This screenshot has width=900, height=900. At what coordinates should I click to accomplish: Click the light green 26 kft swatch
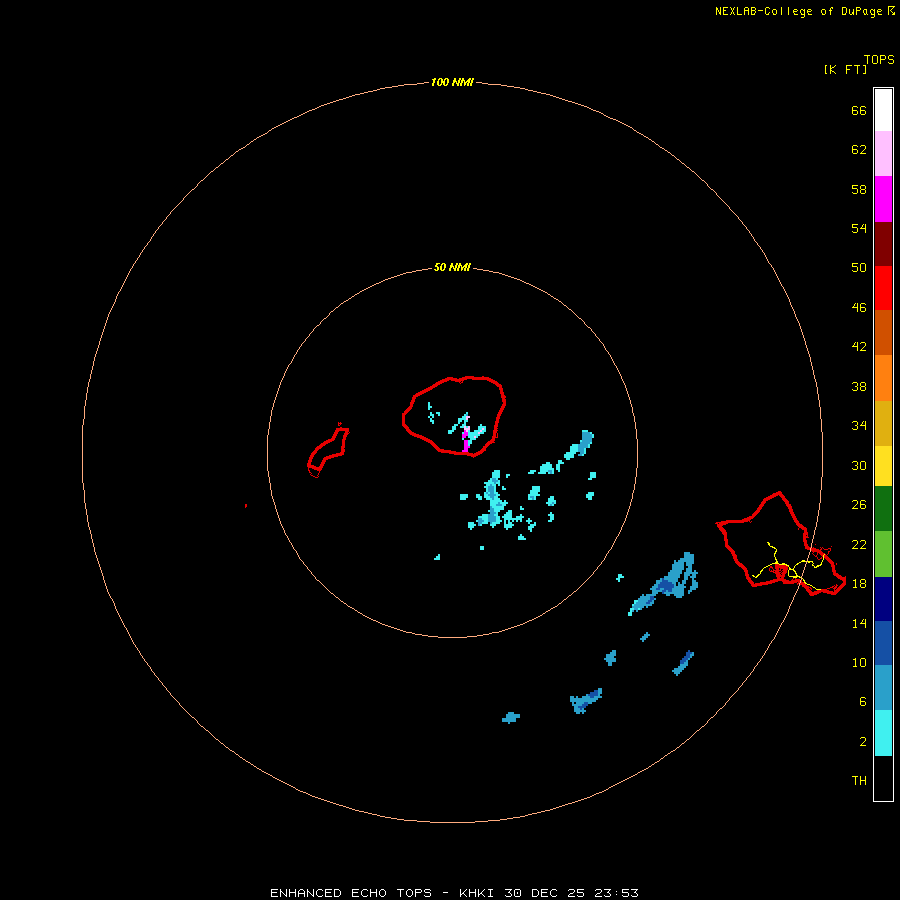[x=883, y=554]
